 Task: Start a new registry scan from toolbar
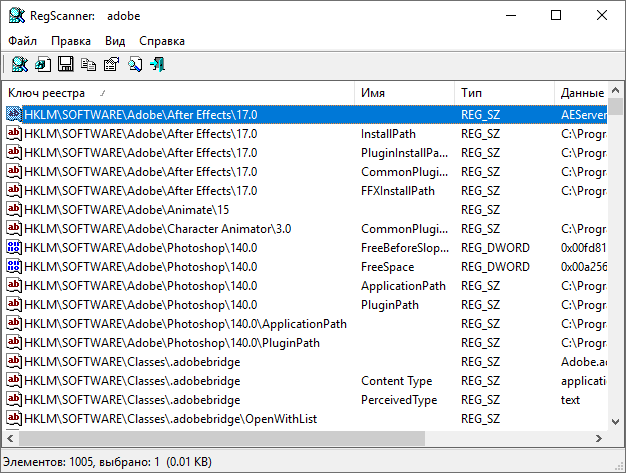19,64
